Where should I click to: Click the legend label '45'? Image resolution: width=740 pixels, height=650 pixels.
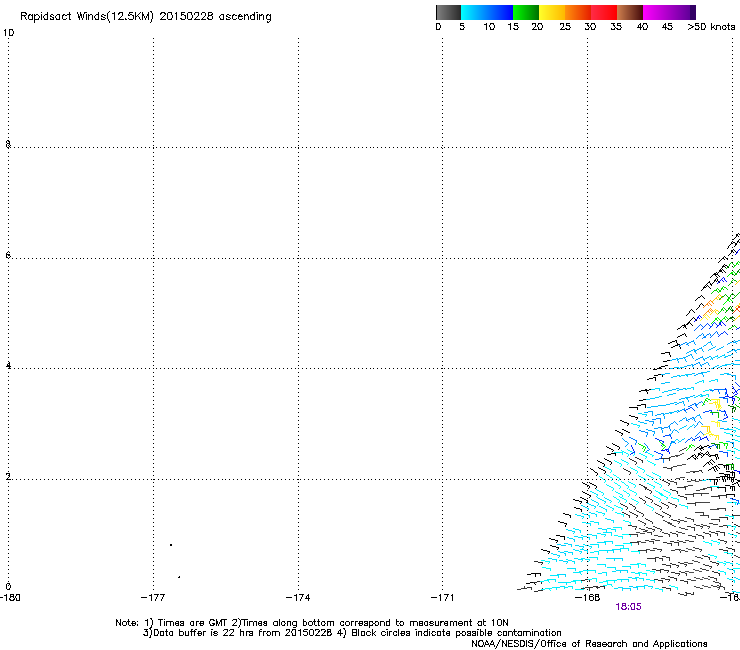(667, 27)
